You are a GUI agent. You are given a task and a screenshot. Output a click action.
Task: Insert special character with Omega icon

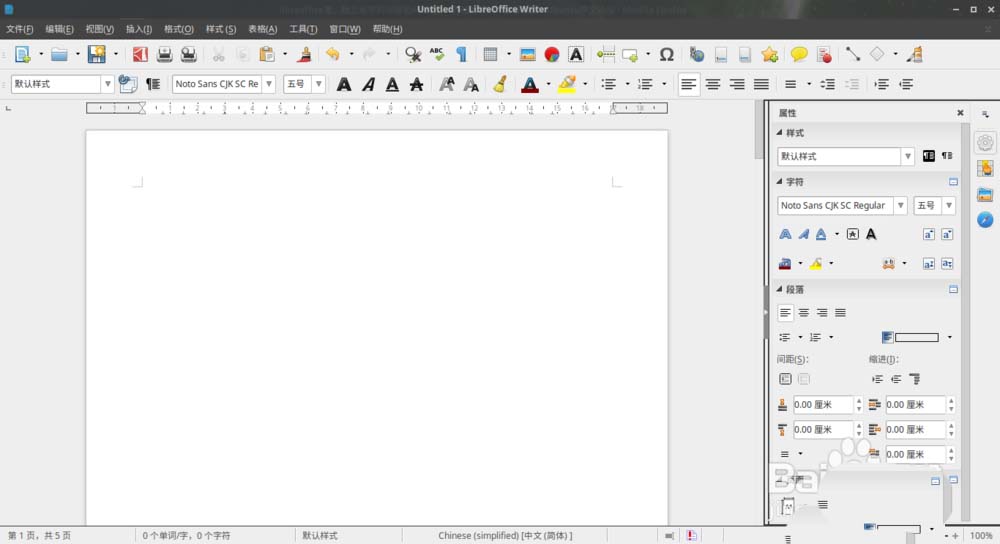(667, 54)
